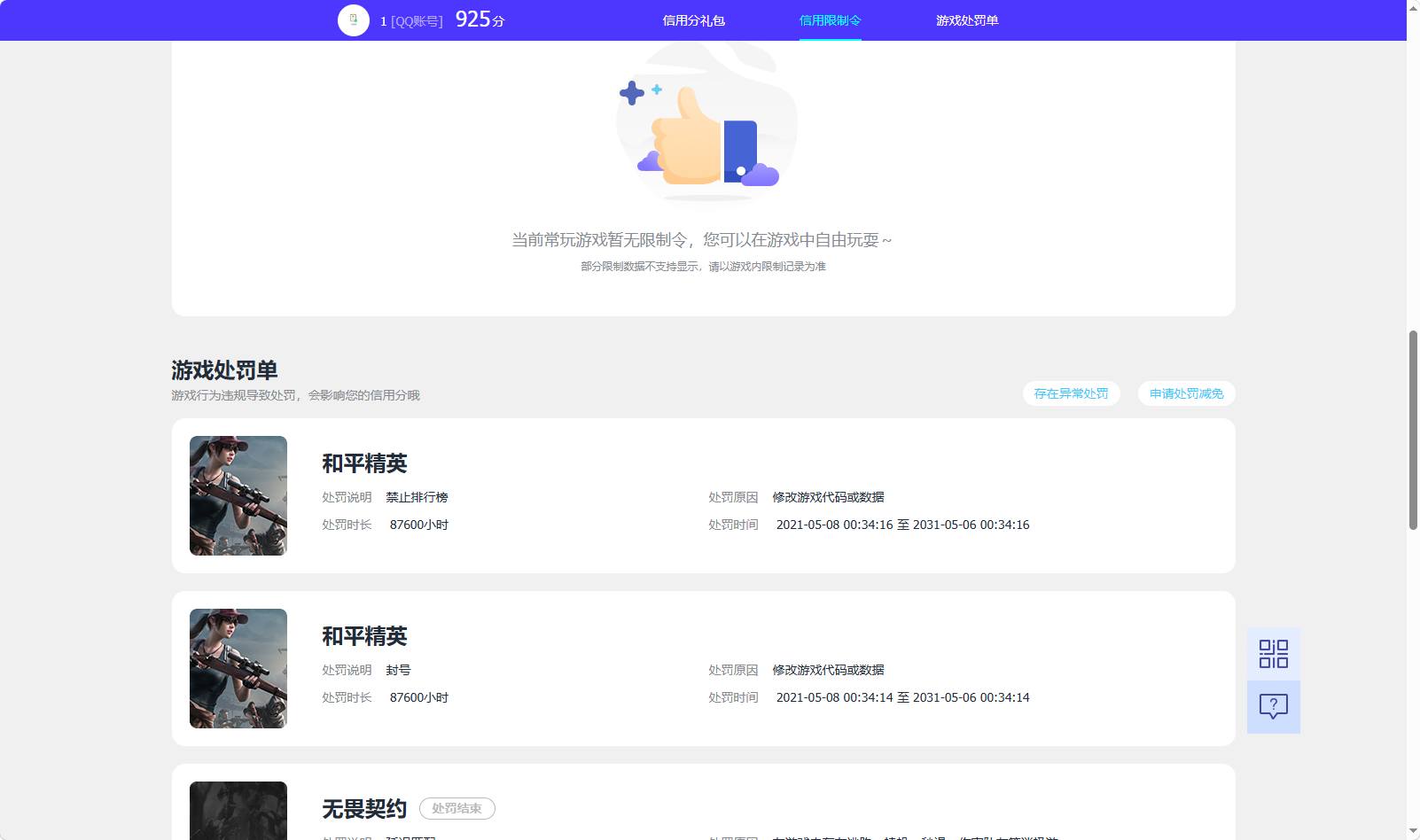Click 修改游戏代码或数据 reason in 禁止排行榜 card
The width and height of the screenshot is (1420, 840).
(828, 497)
